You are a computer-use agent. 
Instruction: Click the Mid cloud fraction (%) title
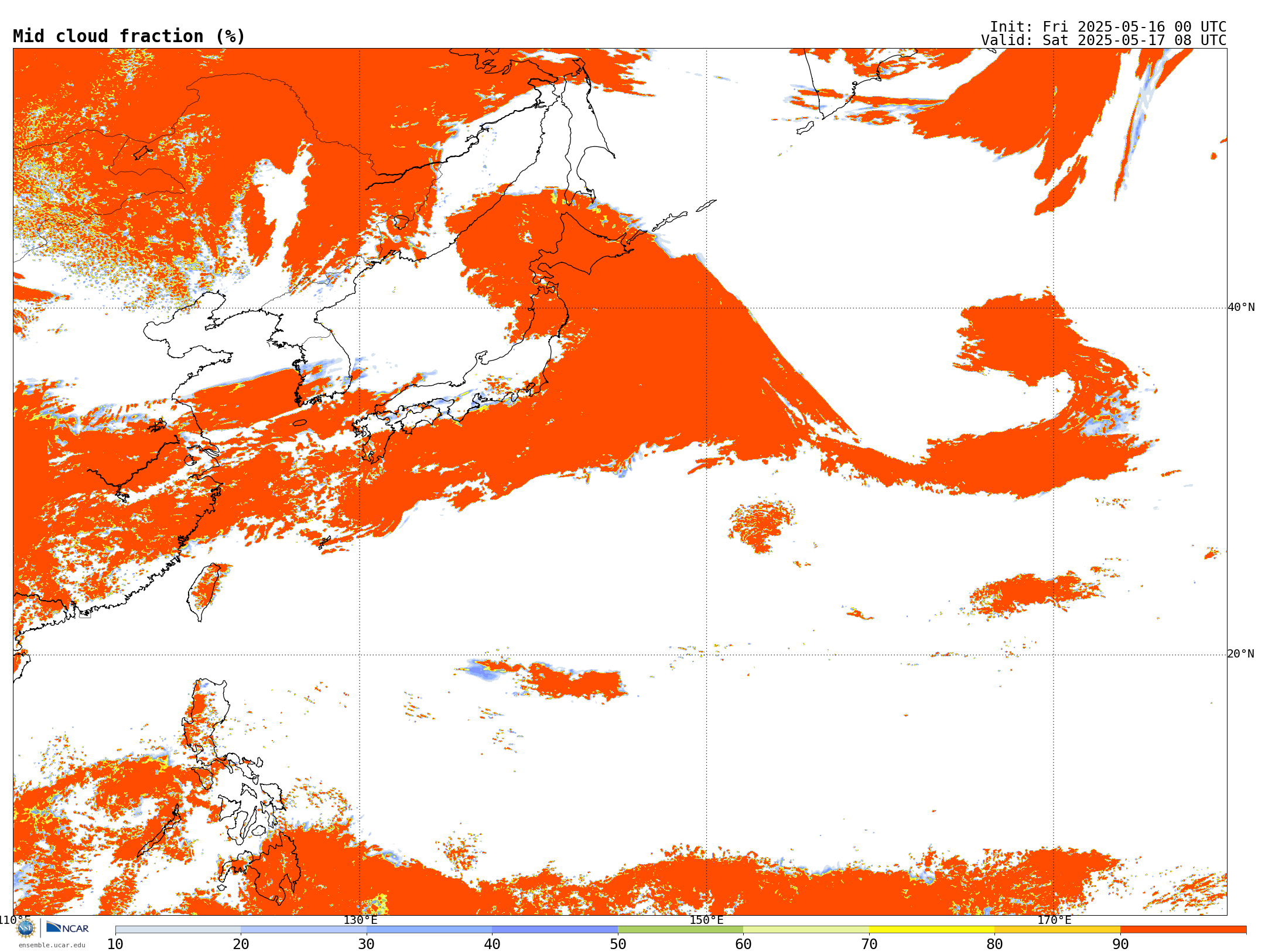click(129, 36)
